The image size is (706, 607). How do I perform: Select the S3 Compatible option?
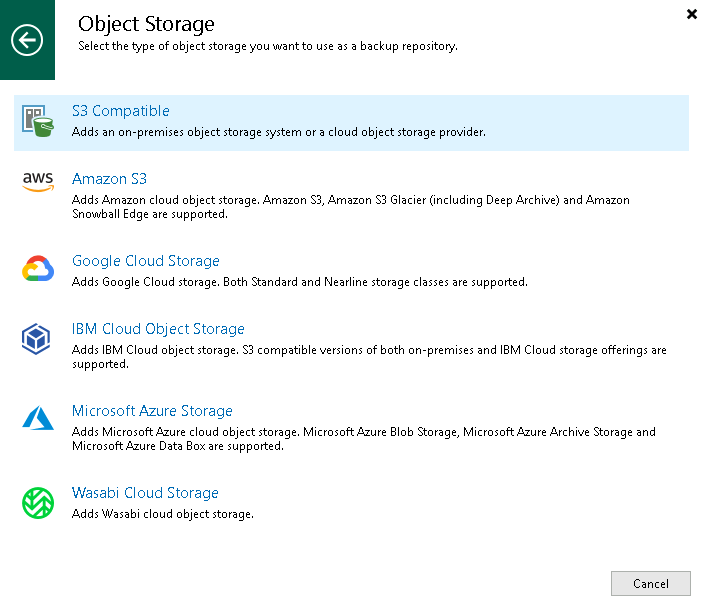click(121, 111)
